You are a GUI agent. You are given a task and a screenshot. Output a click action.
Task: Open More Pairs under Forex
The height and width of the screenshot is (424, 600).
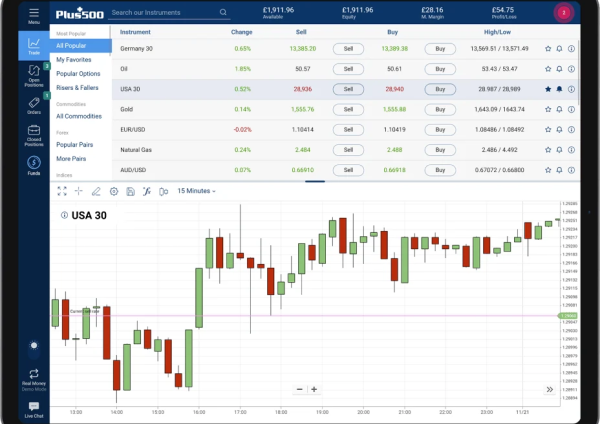click(x=71, y=158)
